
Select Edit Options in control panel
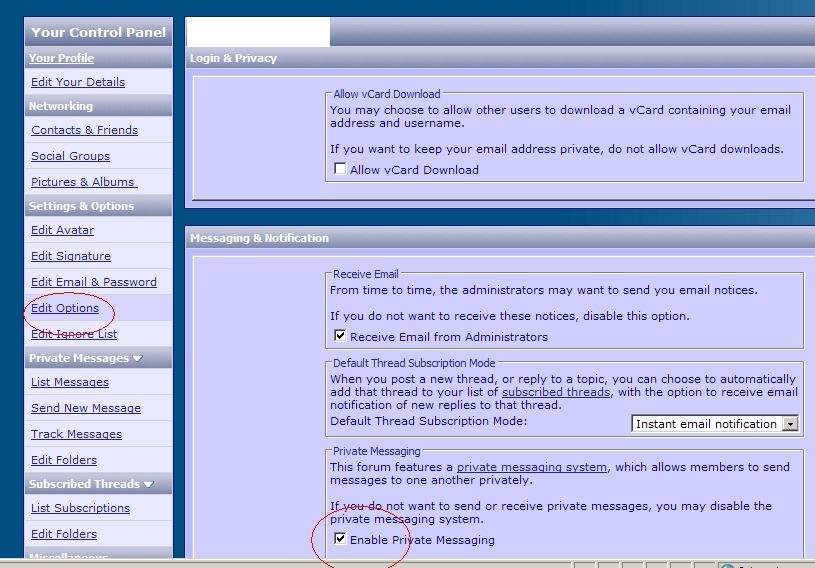pyautogui.click(x=65, y=308)
